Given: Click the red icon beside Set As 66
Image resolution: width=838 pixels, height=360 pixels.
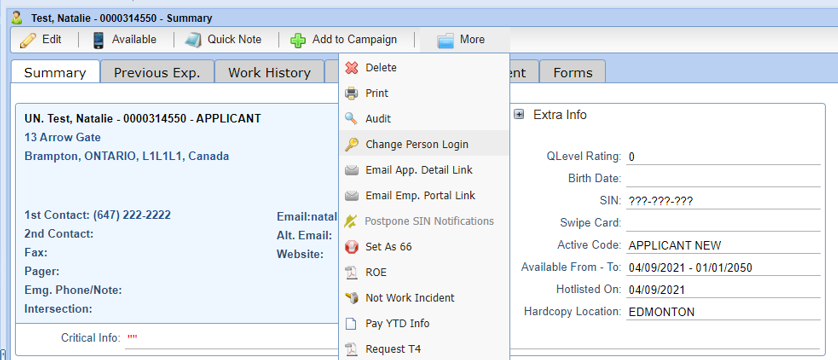Looking at the screenshot, I should tap(351, 247).
